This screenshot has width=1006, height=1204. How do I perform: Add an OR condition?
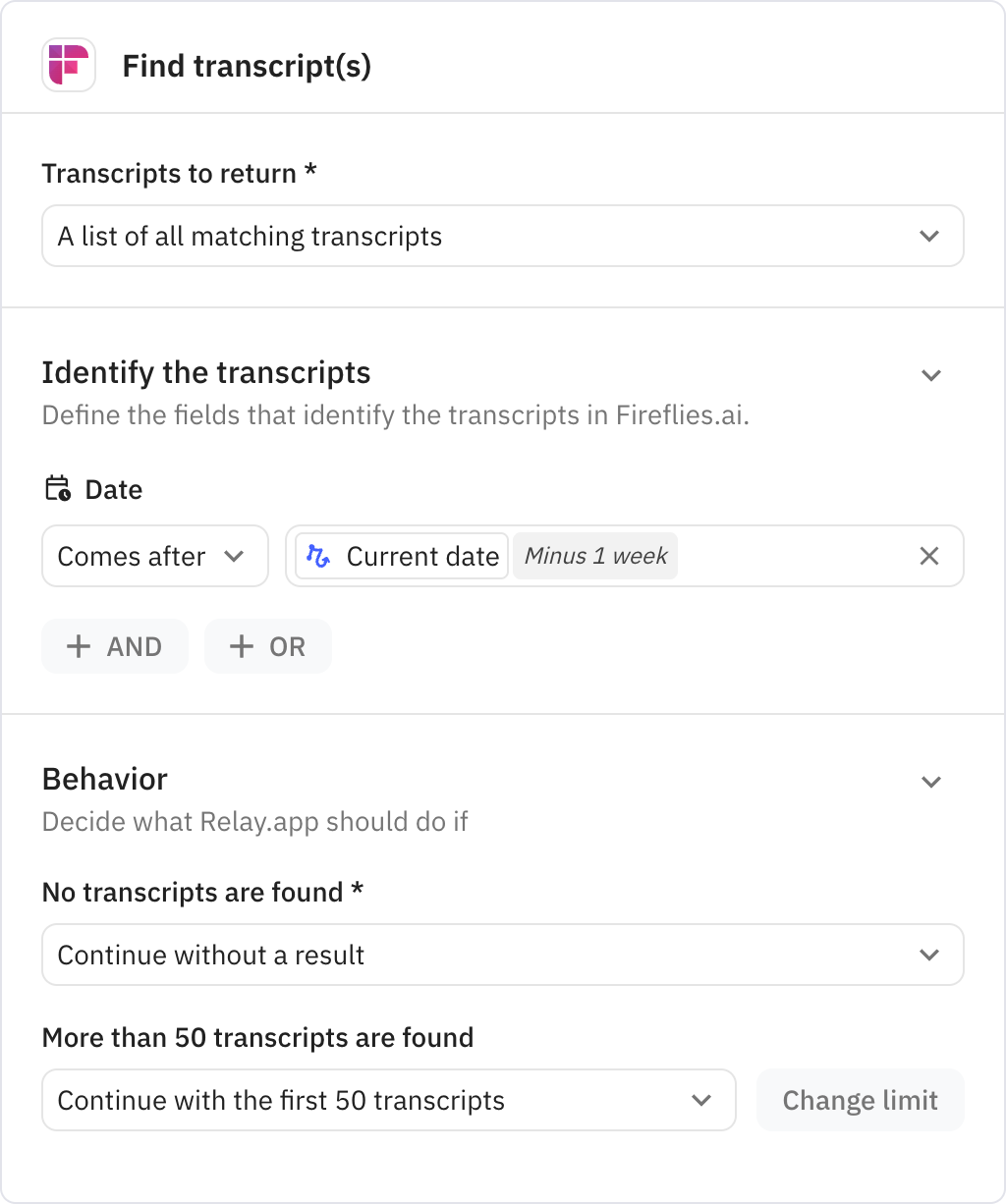pos(267,646)
